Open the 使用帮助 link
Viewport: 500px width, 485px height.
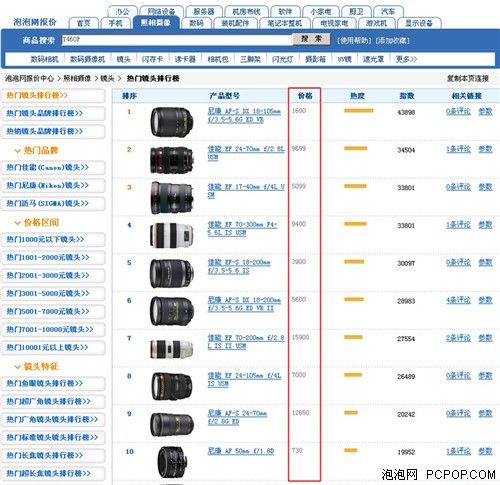tap(354, 41)
